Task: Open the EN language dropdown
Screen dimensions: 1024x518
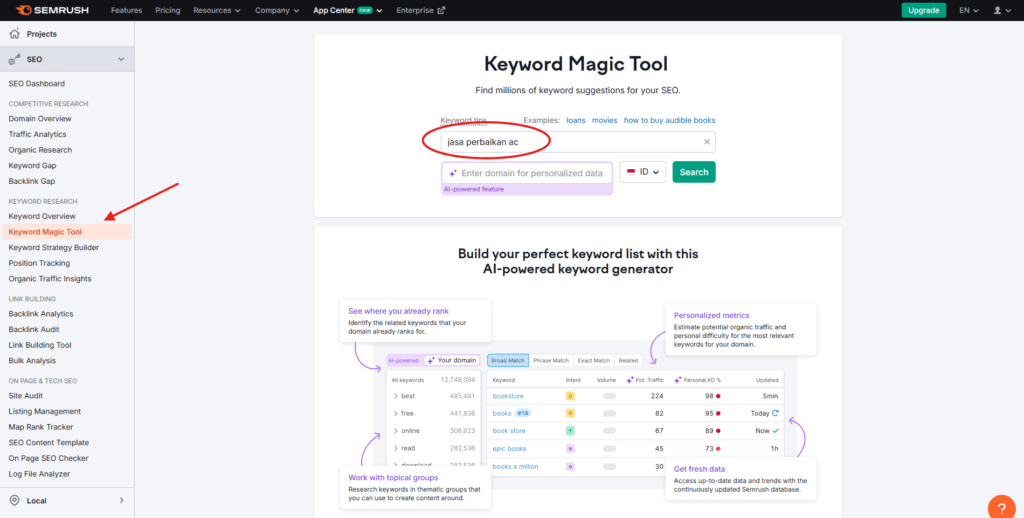Action: pyautogui.click(x=968, y=10)
